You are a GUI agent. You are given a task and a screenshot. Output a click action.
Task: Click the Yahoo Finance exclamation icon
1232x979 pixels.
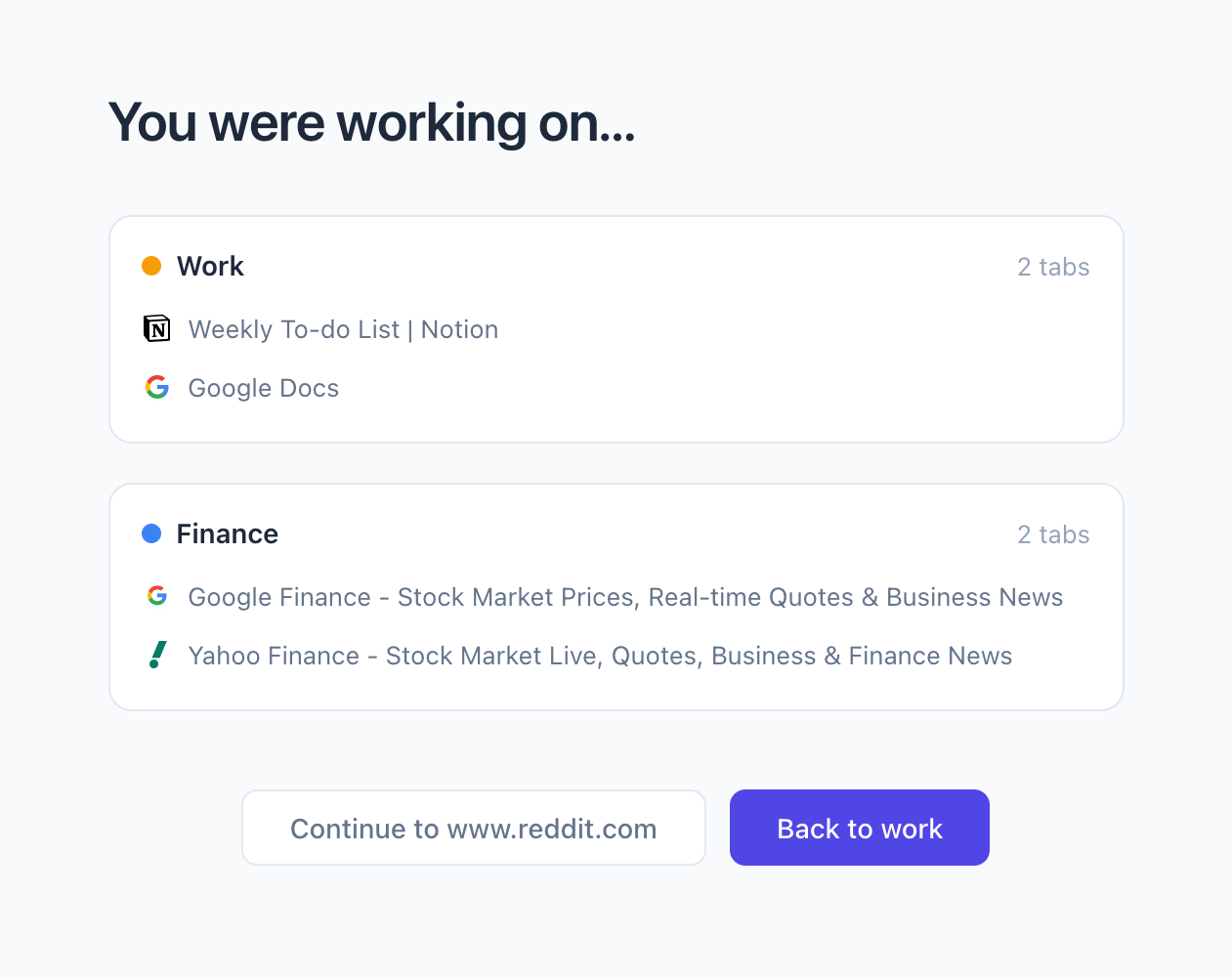click(156, 655)
